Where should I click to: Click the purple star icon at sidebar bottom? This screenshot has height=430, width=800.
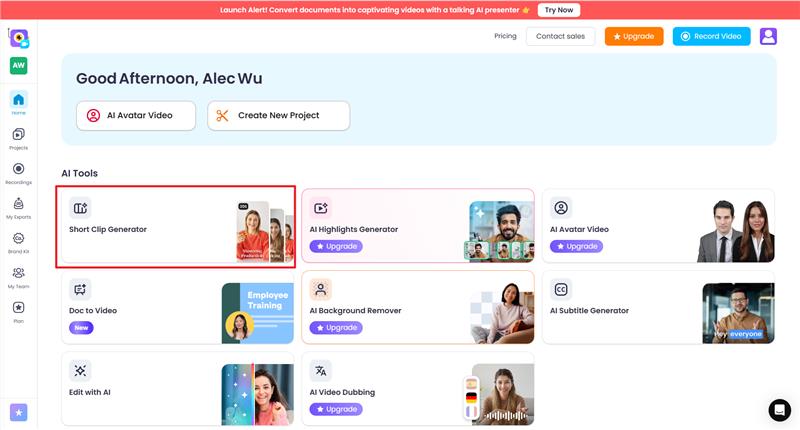point(19,413)
